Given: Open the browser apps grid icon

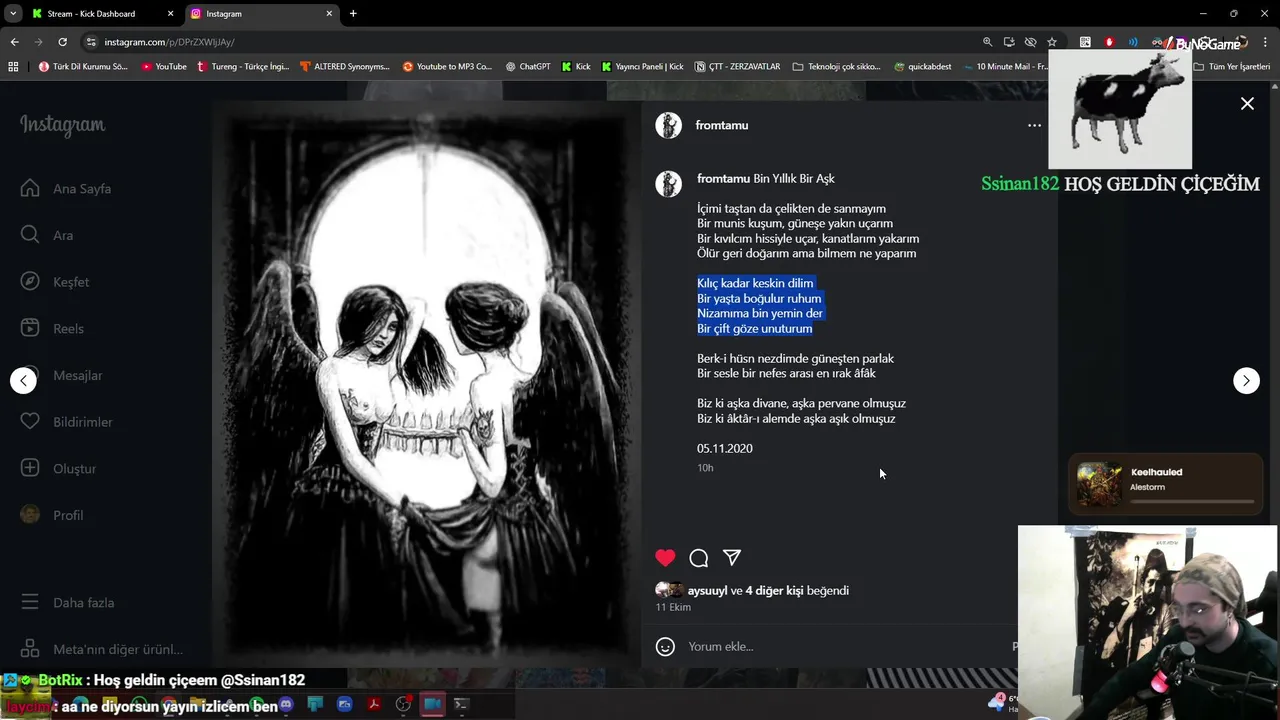Looking at the screenshot, I should pos(13,67).
